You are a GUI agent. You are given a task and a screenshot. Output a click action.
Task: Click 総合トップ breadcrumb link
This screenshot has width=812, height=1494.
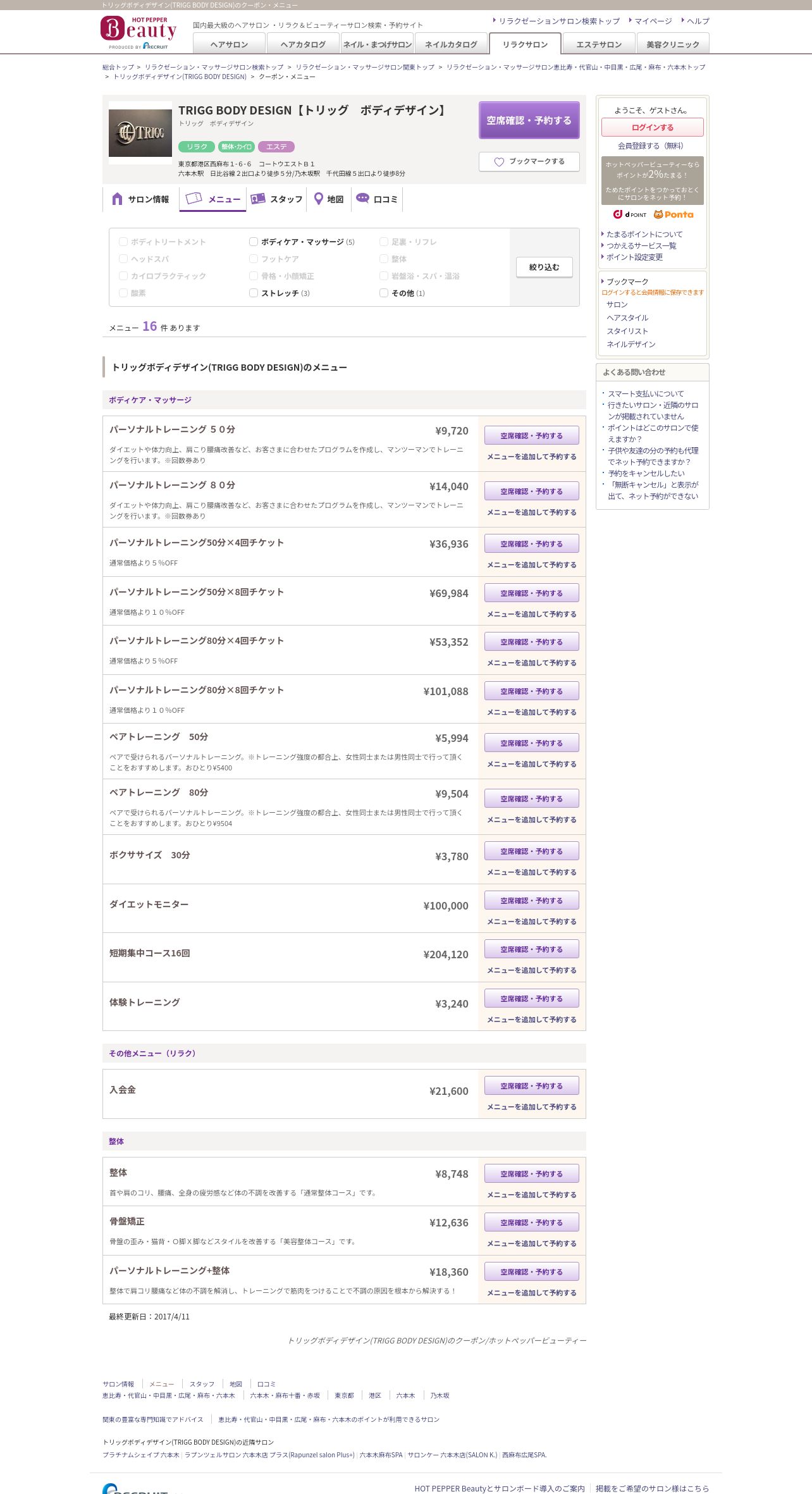tap(118, 67)
